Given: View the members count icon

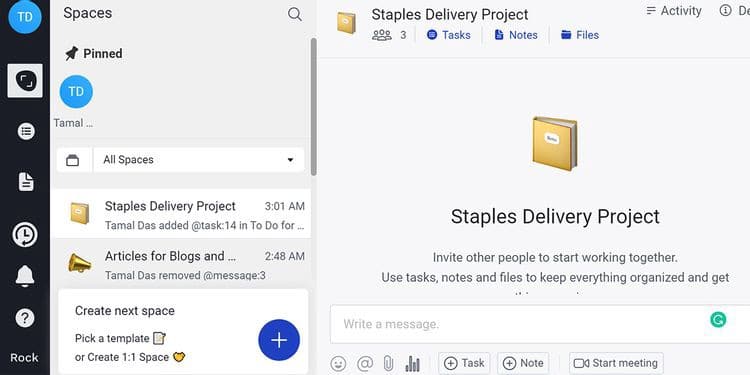Looking at the screenshot, I should pyautogui.click(x=382, y=35).
